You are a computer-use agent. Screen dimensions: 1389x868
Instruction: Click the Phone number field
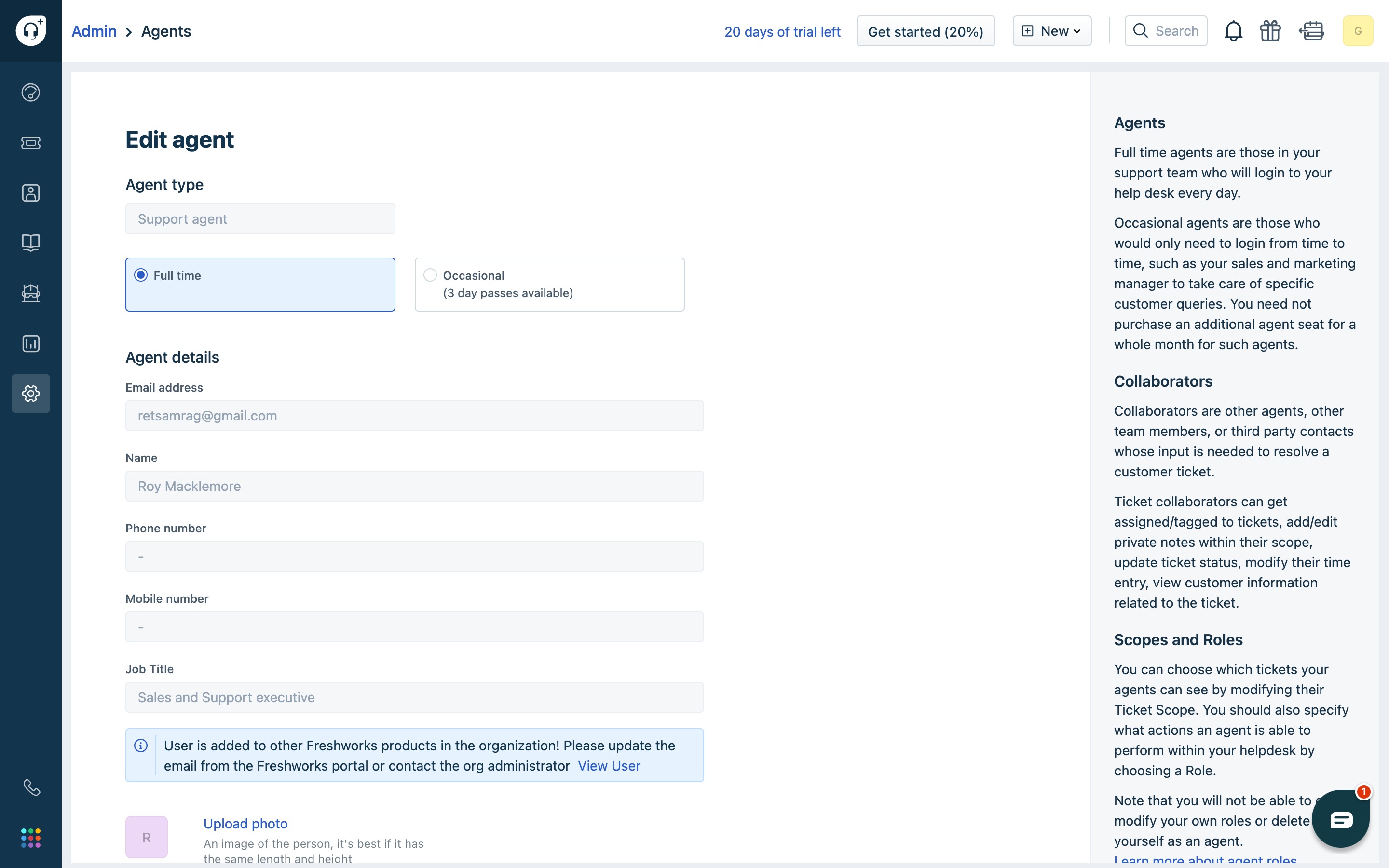414,556
